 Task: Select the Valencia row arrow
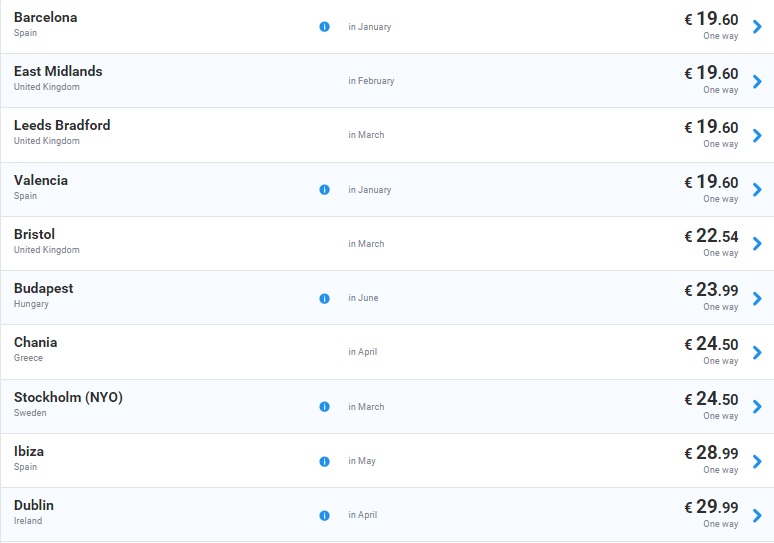(757, 190)
